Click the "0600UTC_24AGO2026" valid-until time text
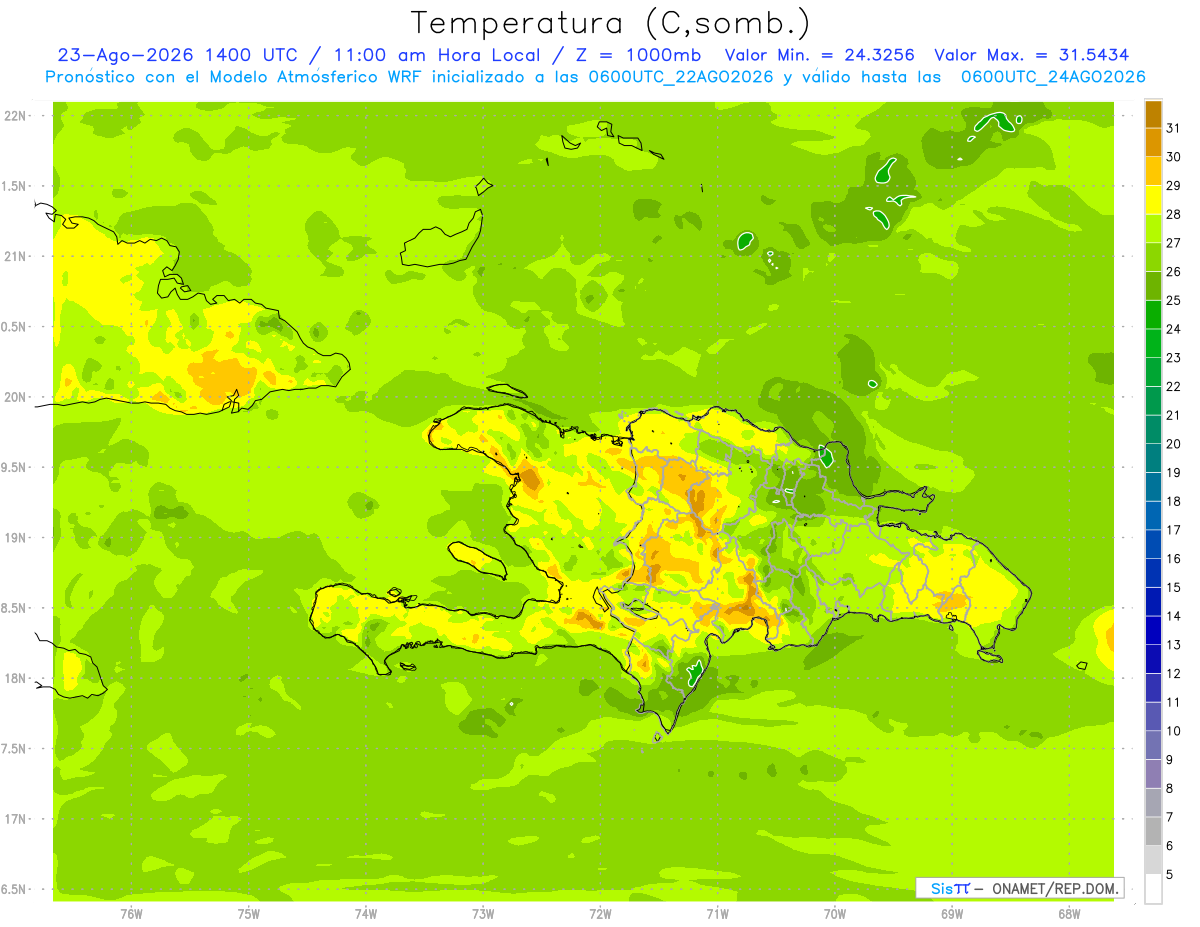The image size is (1200, 927). (1053, 77)
